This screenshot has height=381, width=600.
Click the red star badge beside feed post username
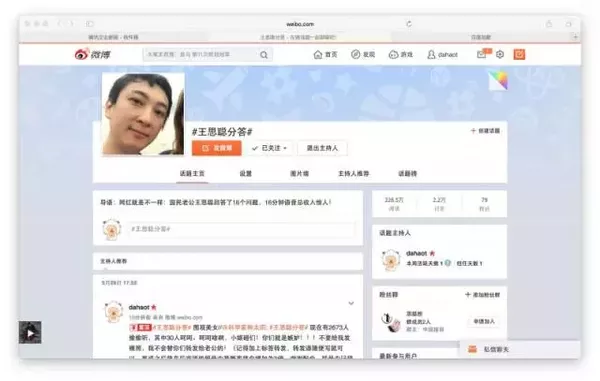pyautogui.click(x=154, y=307)
